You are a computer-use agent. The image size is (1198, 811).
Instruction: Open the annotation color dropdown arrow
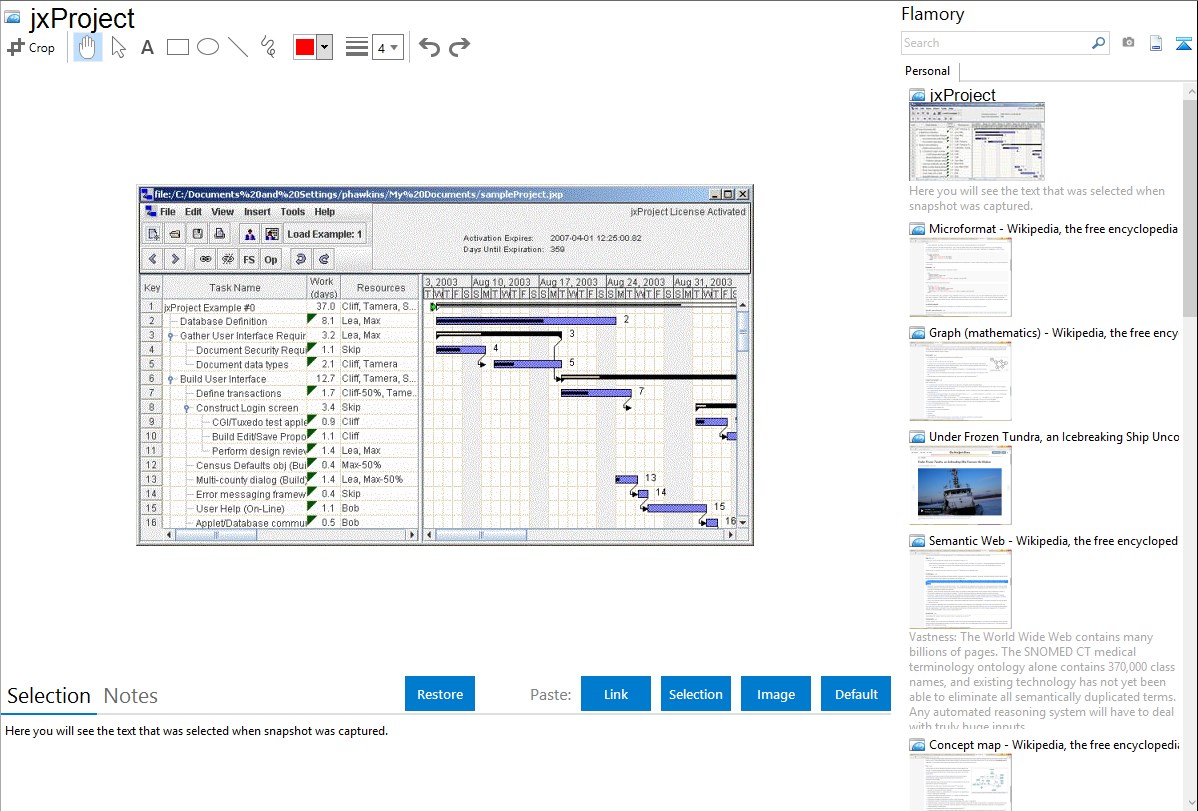click(x=324, y=47)
